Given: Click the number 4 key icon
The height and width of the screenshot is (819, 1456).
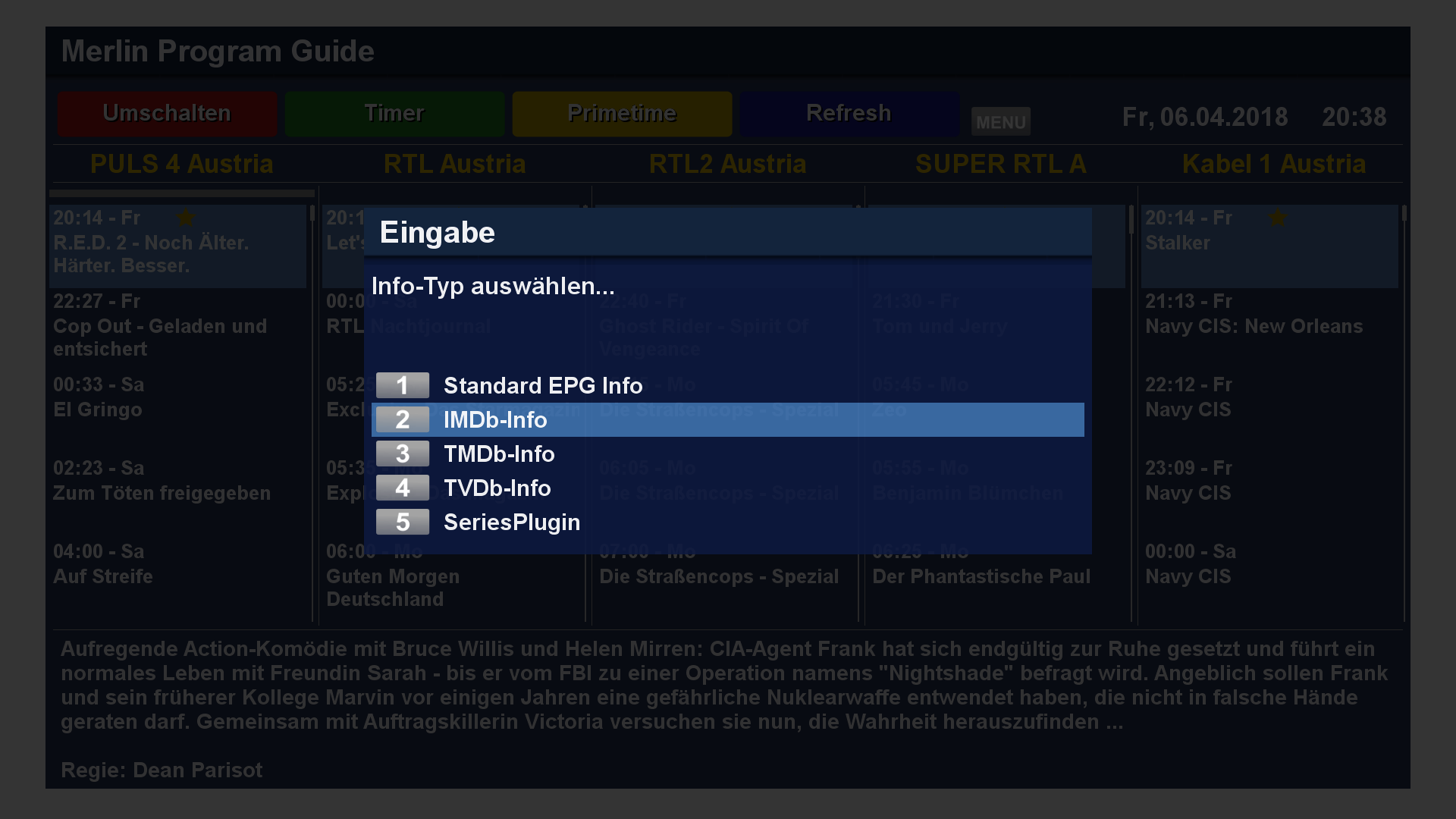Looking at the screenshot, I should (403, 488).
